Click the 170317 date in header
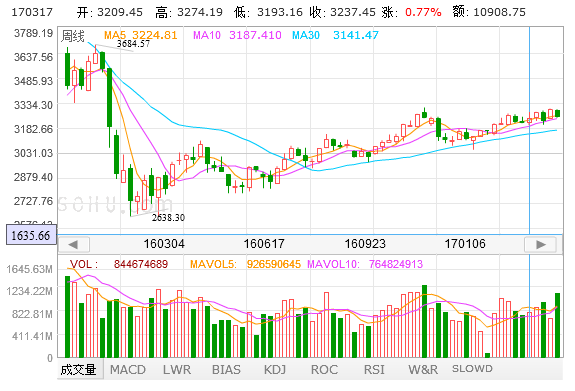 point(32,12)
